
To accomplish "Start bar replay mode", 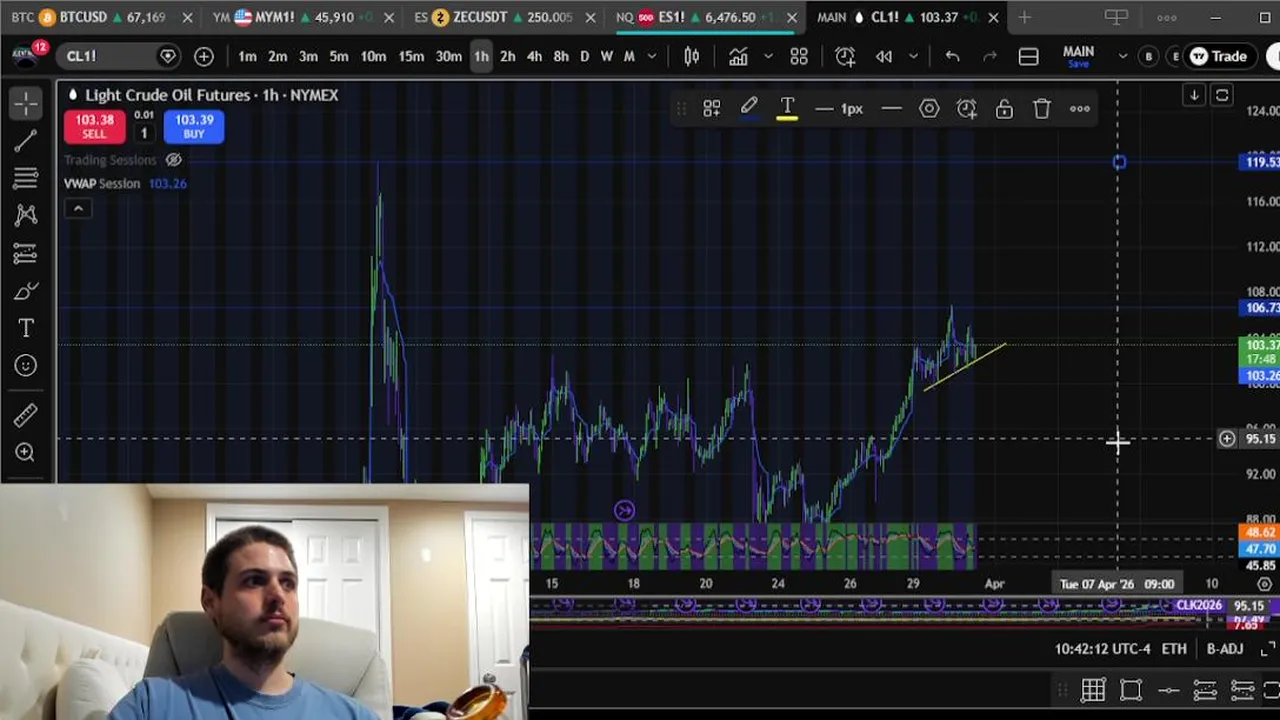I will tap(884, 56).
